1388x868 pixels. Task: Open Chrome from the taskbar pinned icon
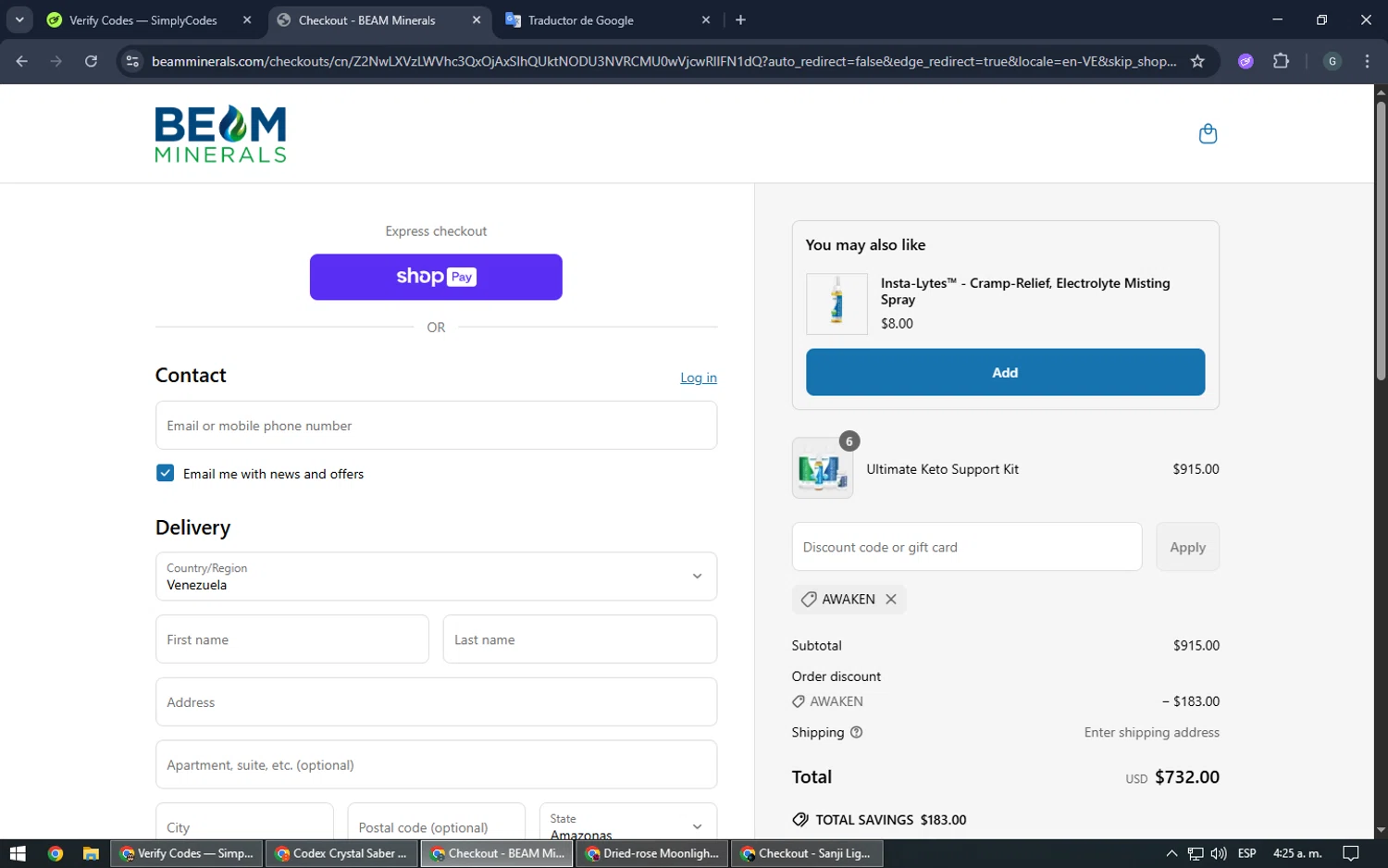pyautogui.click(x=56, y=853)
